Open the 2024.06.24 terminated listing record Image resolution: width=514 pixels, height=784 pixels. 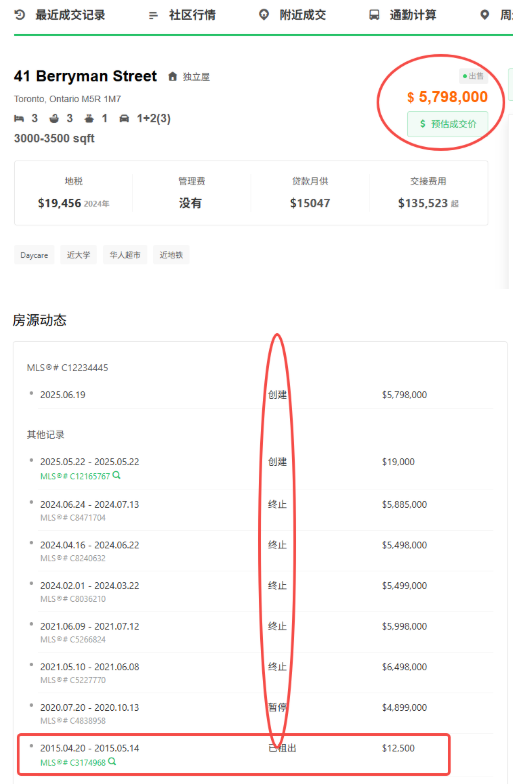(x=260, y=510)
